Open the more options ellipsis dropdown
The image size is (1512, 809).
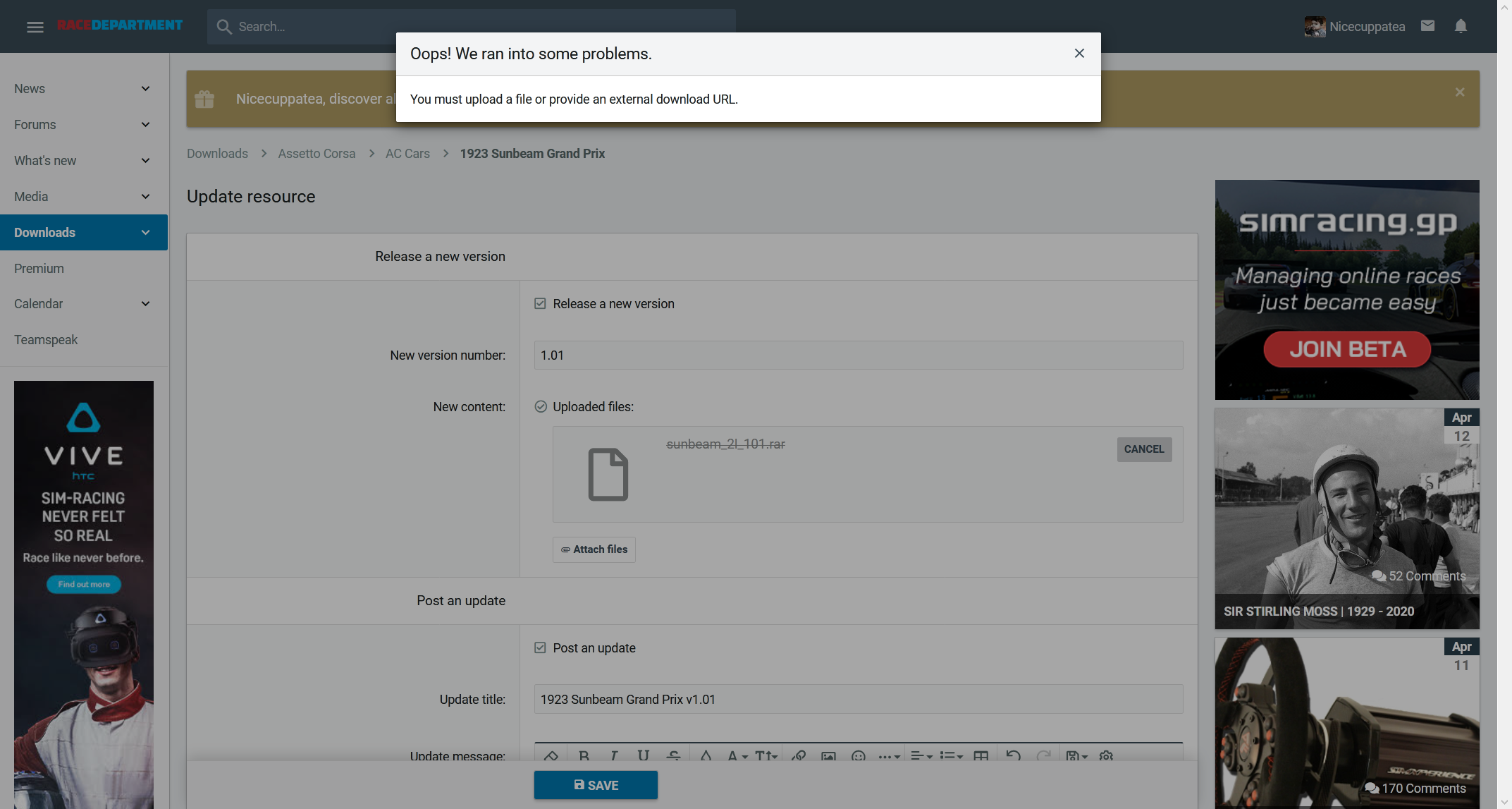point(889,755)
